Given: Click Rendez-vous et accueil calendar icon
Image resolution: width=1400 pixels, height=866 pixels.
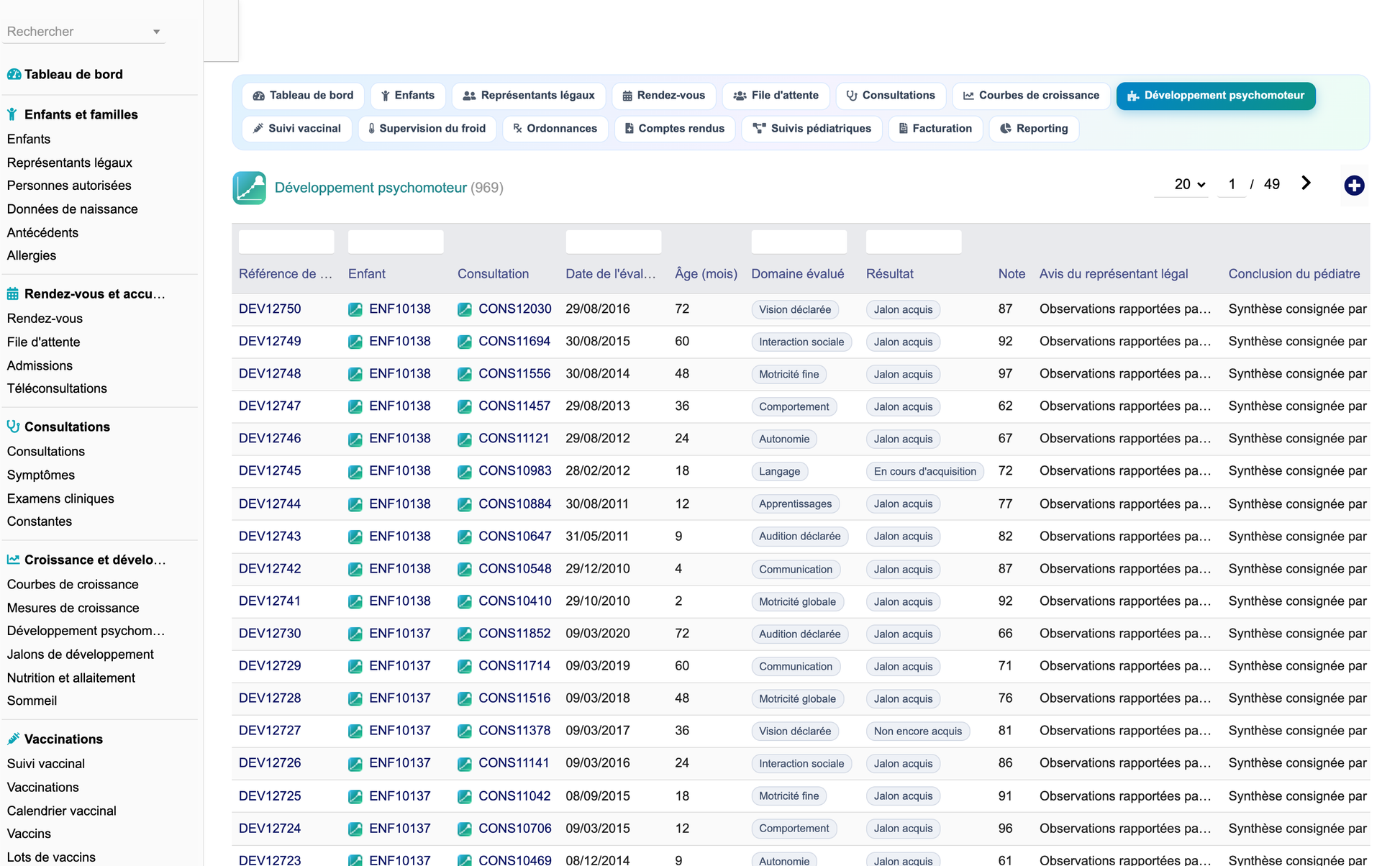Looking at the screenshot, I should coord(13,293).
